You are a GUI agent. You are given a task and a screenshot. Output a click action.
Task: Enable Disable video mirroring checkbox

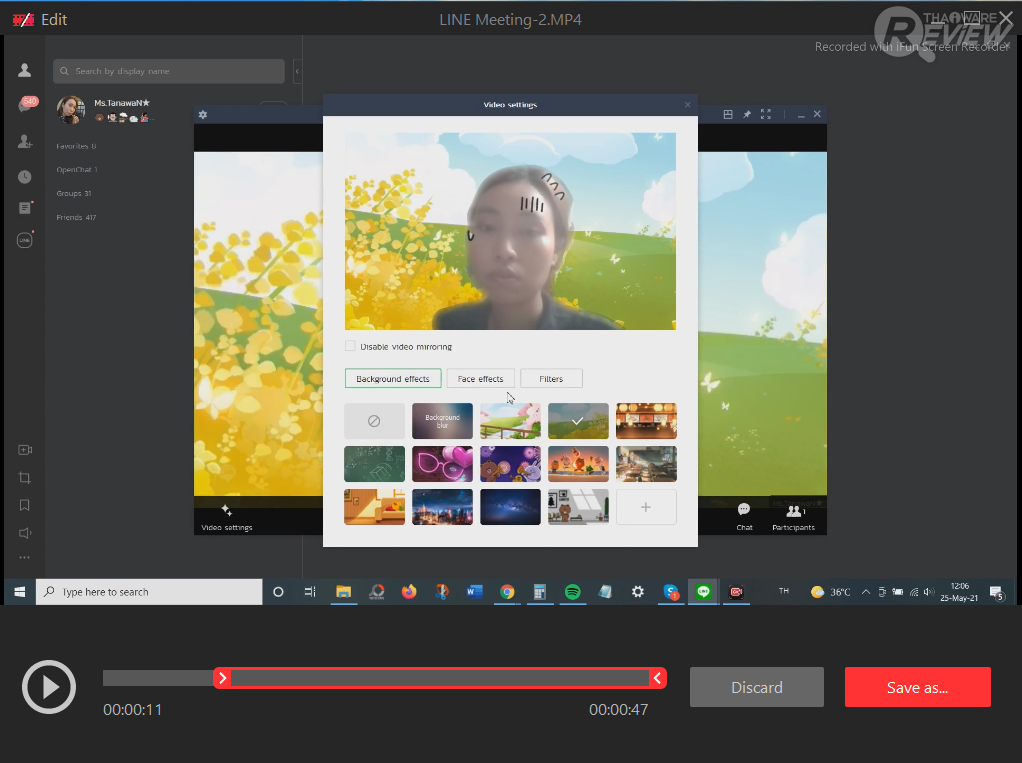point(351,347)
